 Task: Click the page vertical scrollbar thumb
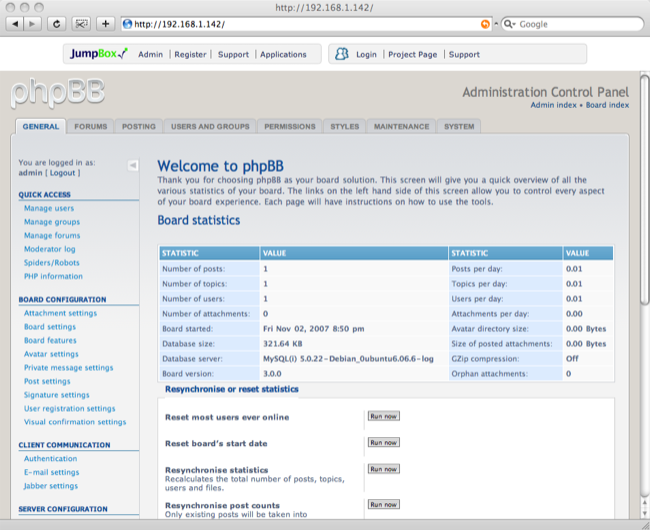(644, 190)
